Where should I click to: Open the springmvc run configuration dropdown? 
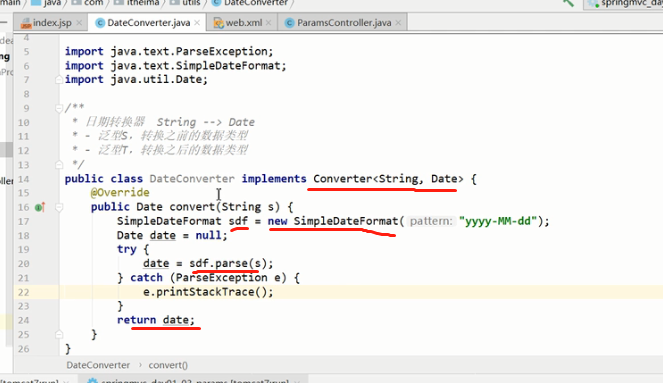(623, 3)
